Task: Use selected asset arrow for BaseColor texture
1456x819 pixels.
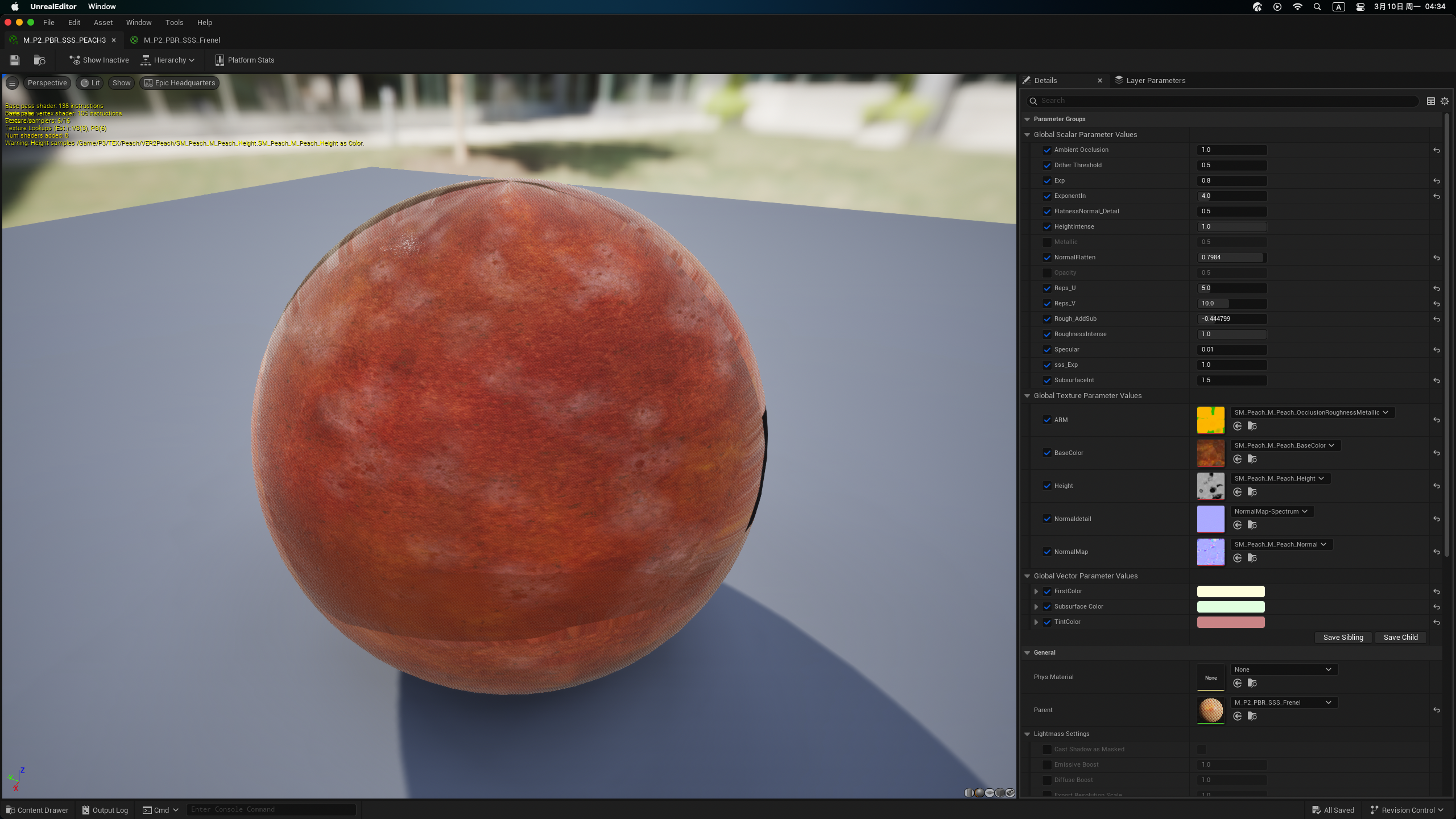Action: pos(1238,459)
